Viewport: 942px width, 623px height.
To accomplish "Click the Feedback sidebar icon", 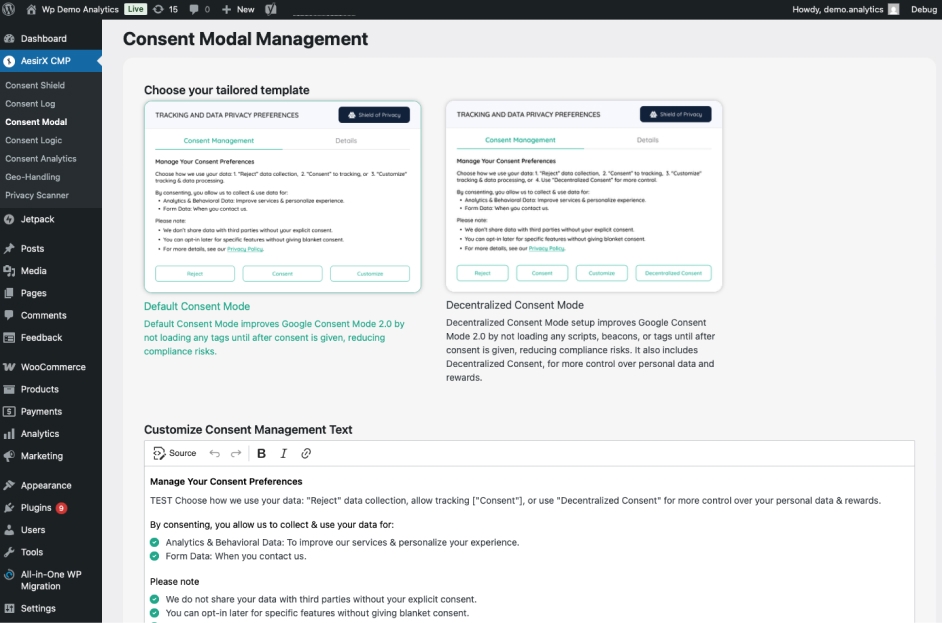I will click(x=9, y=338).
